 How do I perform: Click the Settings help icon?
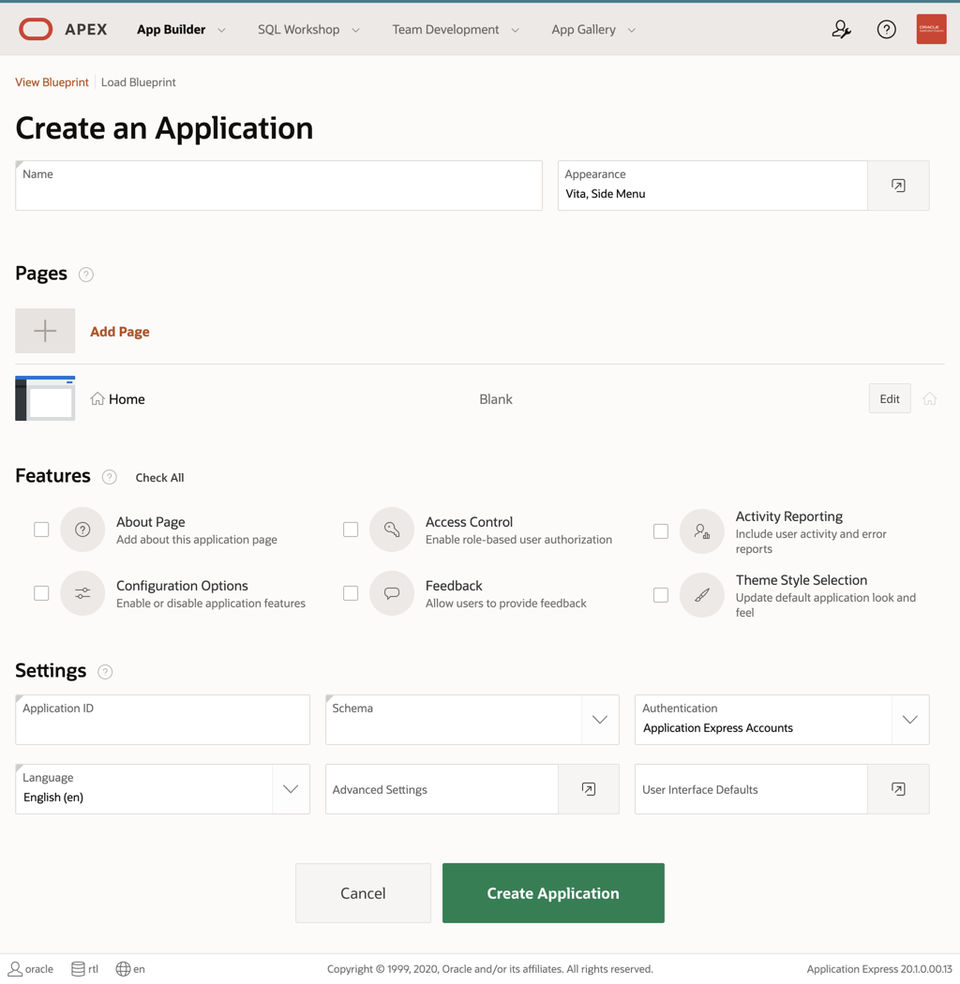pyautogui.click(x=105, y=672)
